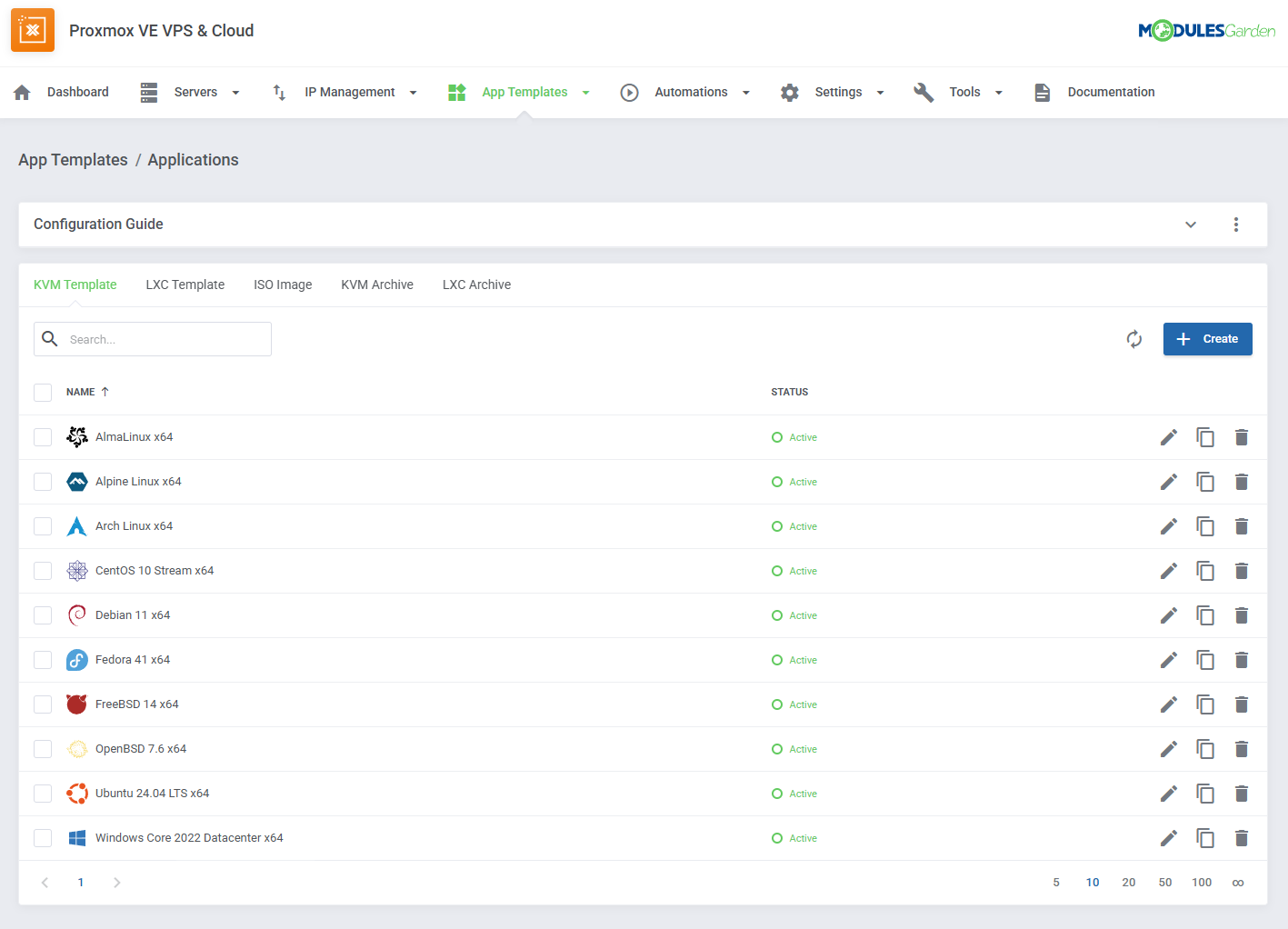This screenshot has width=1288, height=929.
Task: Click the Windows Core 2022 Datacenter x64 name
Action: (x=189, y=838)
